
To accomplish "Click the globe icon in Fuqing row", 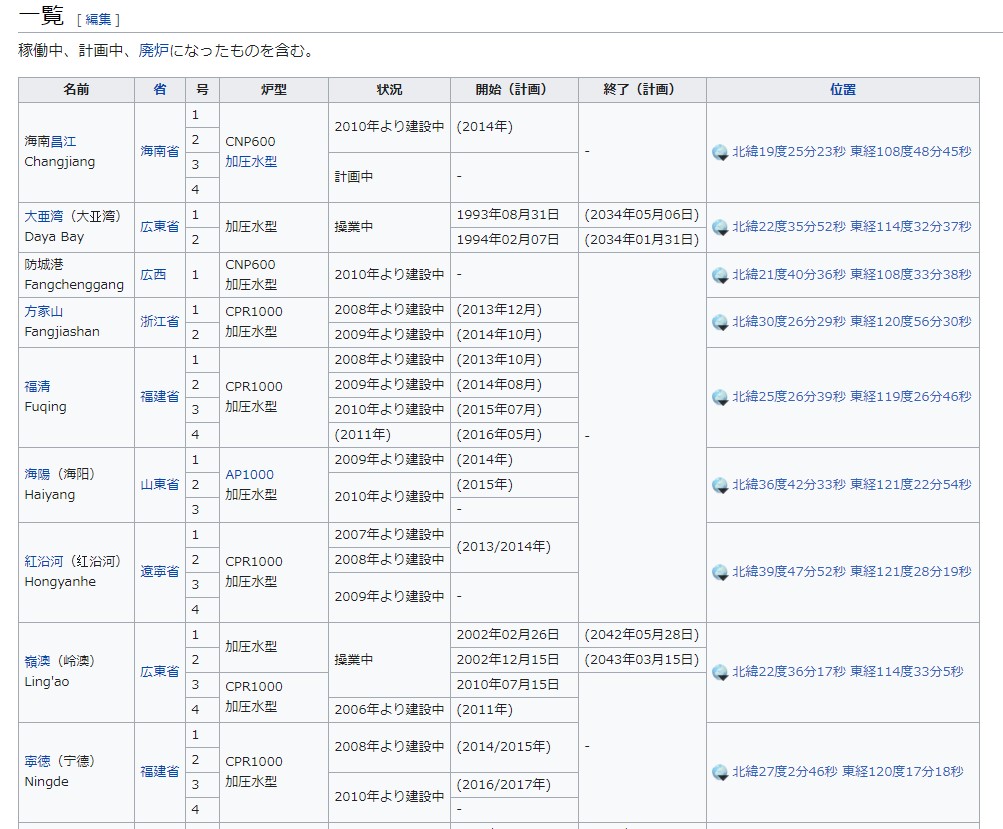I will tap(720, 397).
